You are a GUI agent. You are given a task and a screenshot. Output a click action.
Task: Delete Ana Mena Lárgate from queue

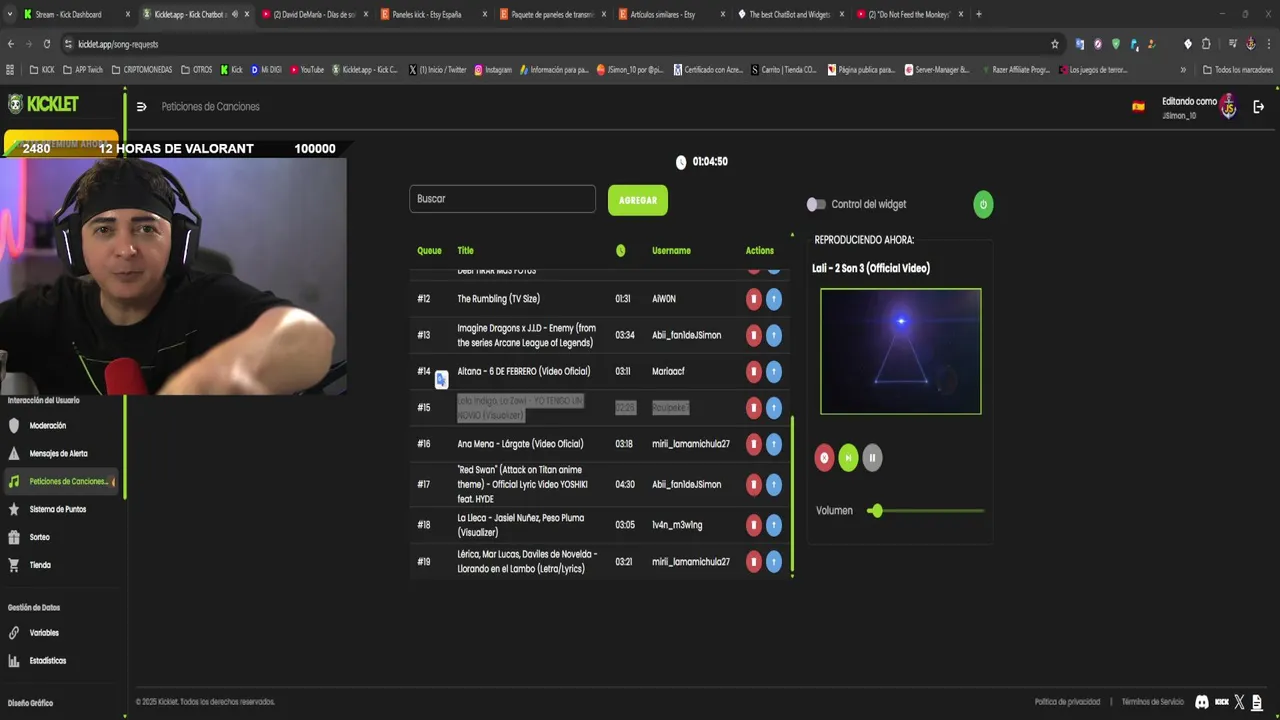point(754,444)
